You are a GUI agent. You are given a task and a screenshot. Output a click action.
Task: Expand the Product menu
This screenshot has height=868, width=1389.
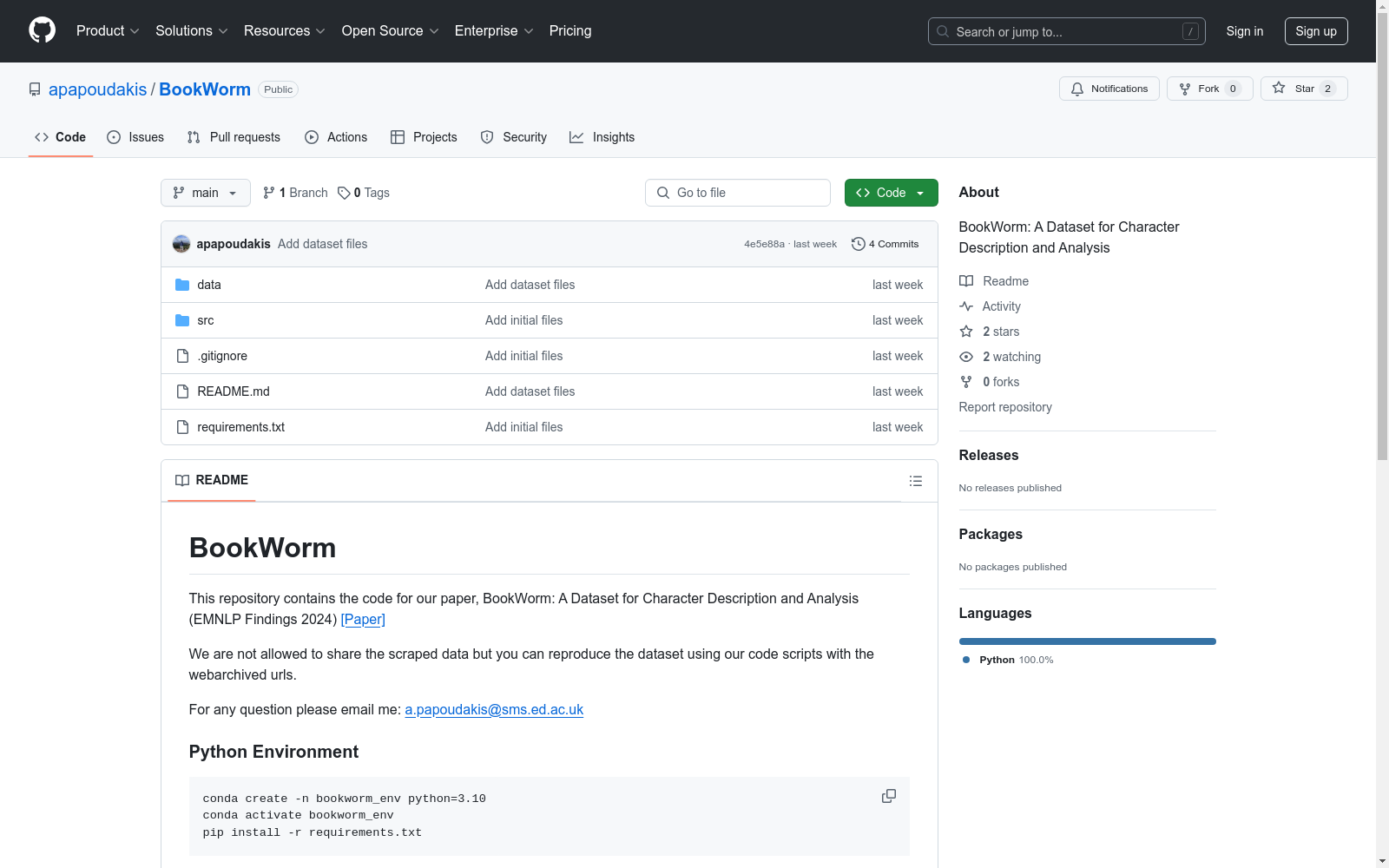pos(108,30)
